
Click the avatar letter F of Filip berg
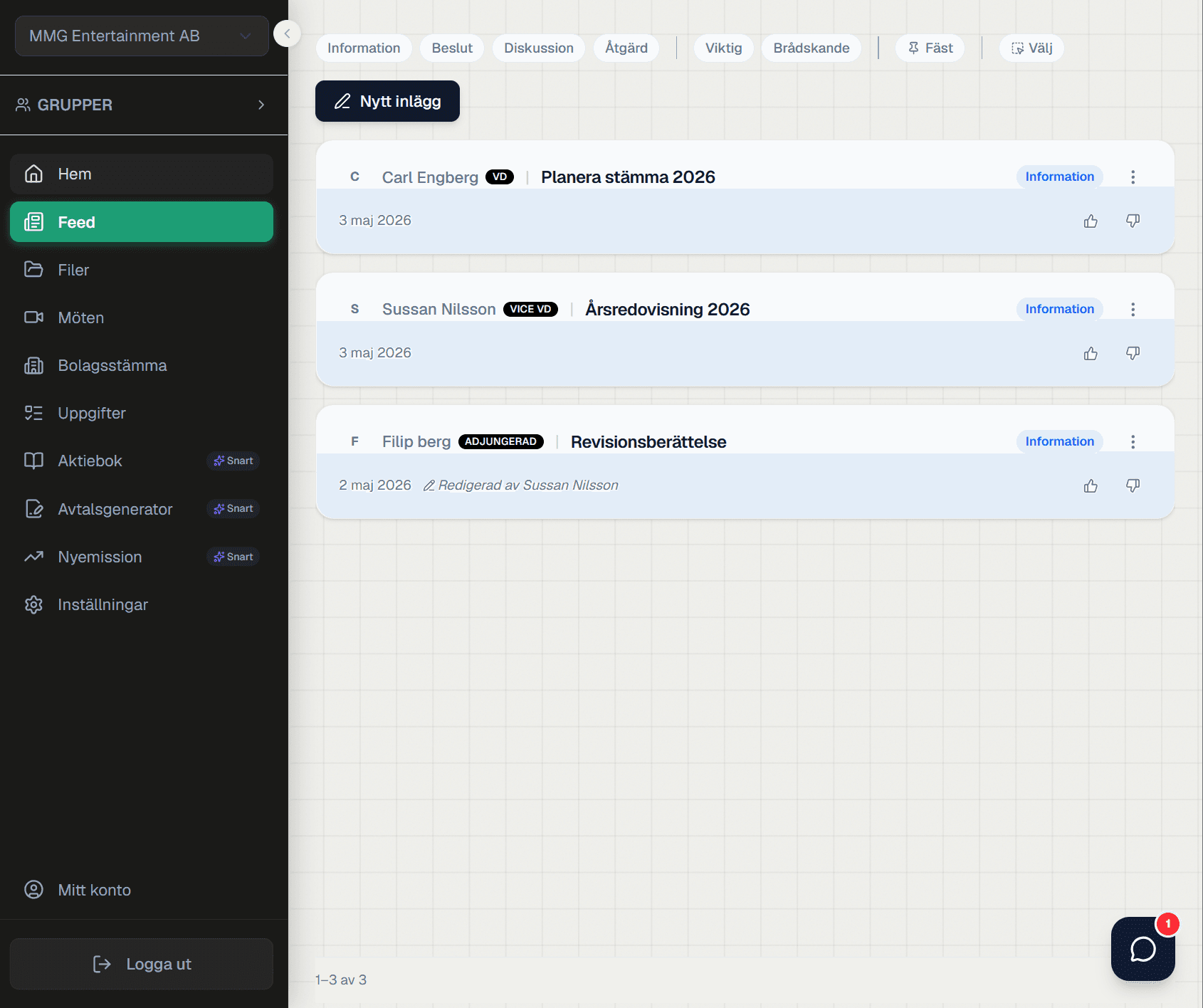coord(354,441)
